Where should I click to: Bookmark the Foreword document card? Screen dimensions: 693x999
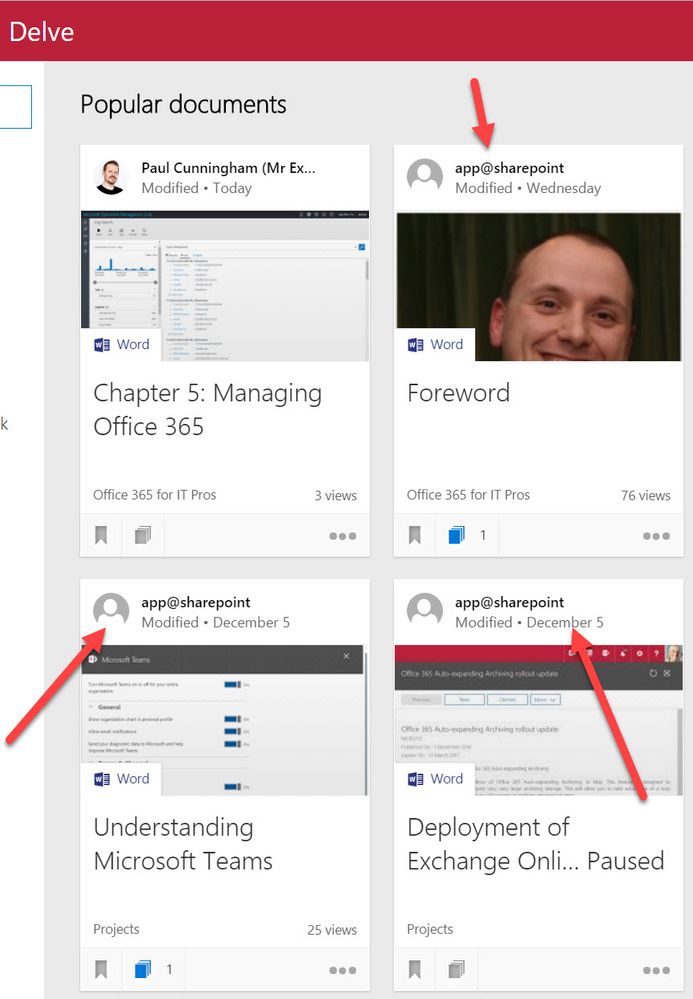point(415,535)
